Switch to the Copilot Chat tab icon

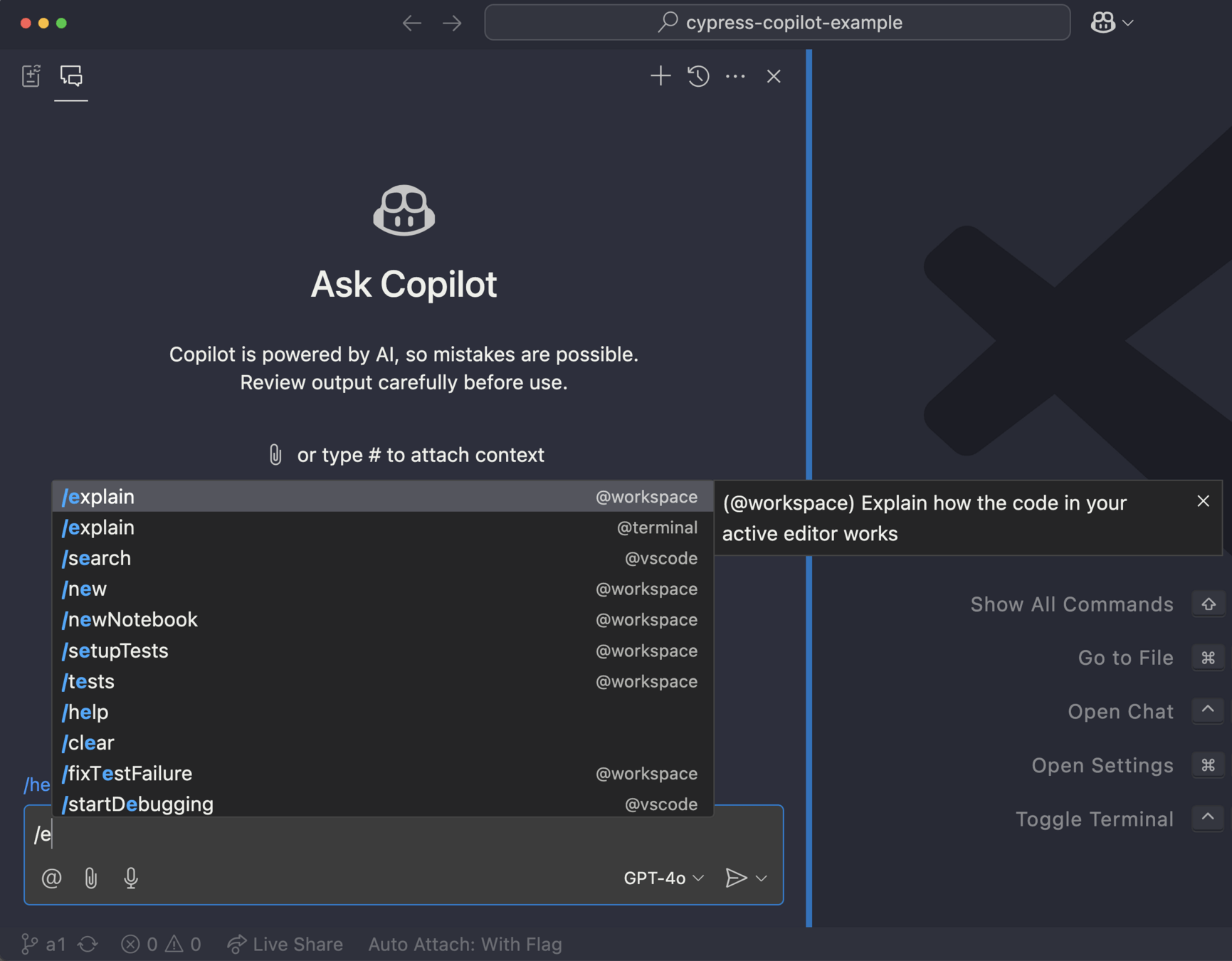pos(71,75)
